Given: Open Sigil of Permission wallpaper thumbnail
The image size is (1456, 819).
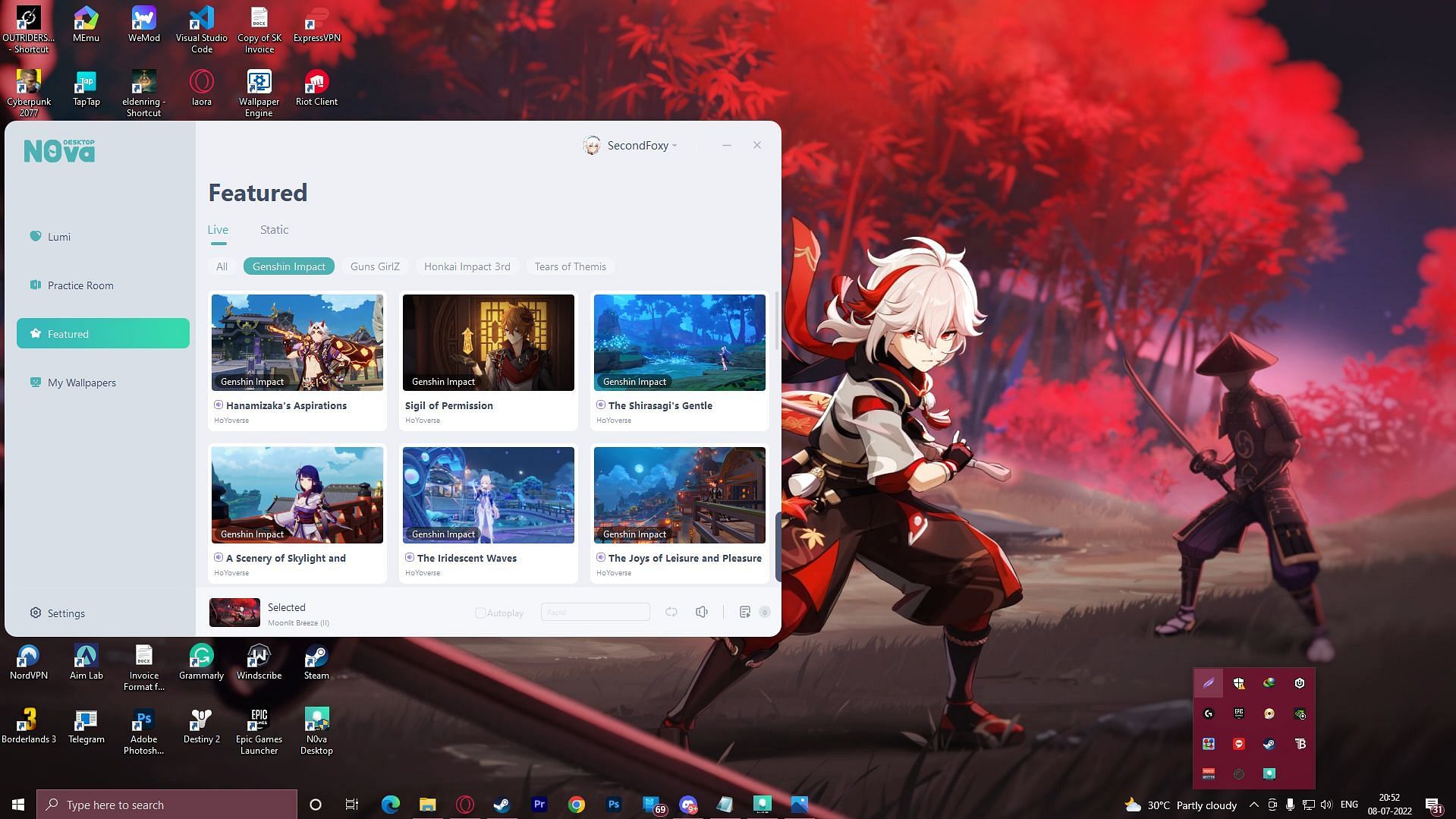Looking at the screenshot, I should (x=489, y=342).
